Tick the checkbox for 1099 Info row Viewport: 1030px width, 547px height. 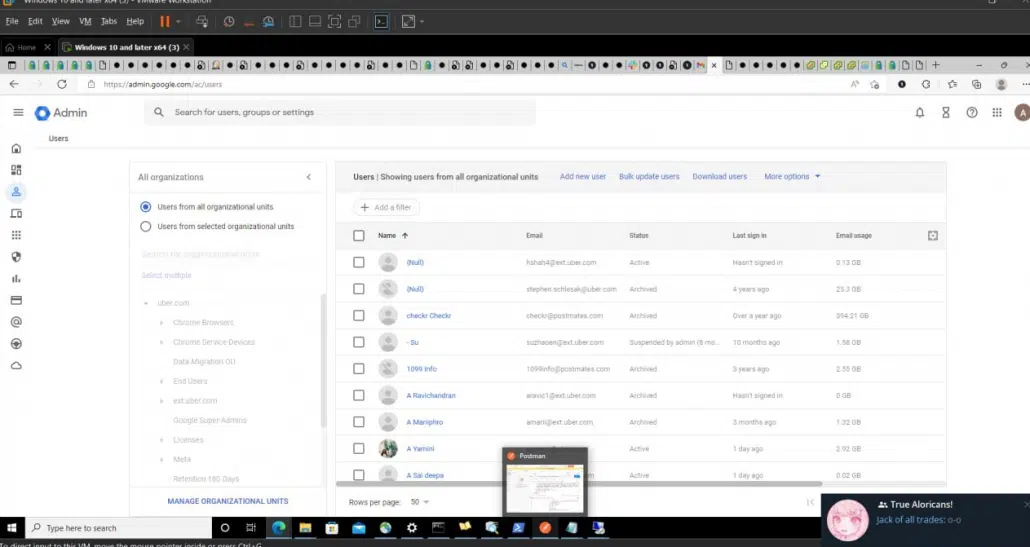tap(359, 368)
